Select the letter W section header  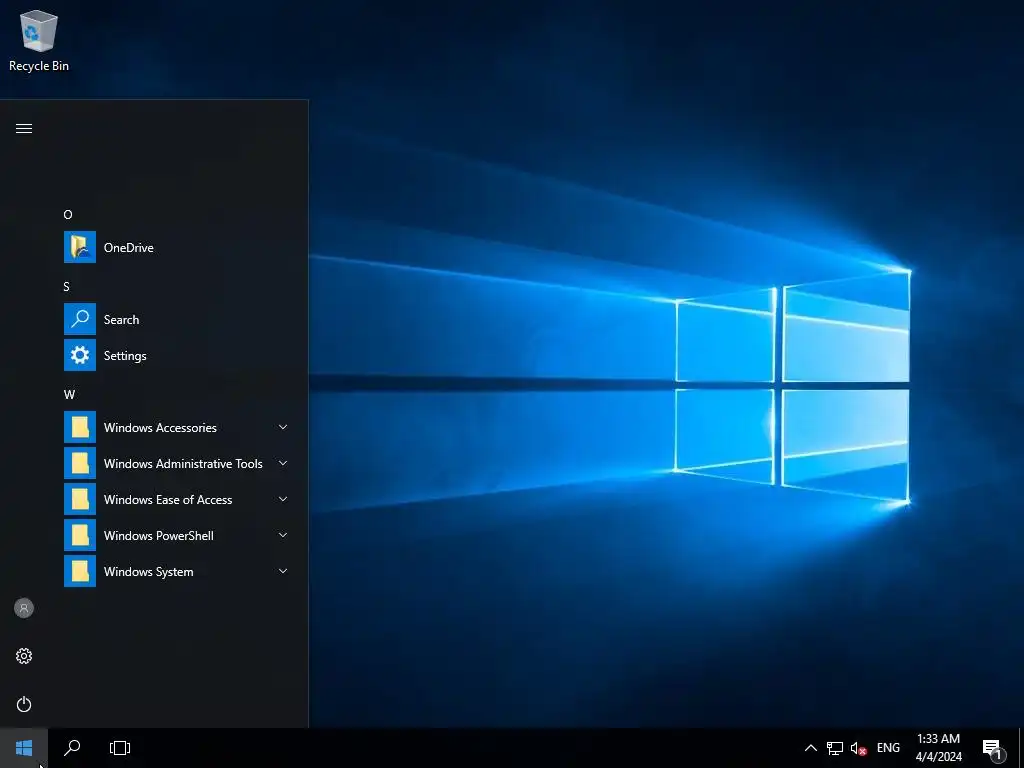pyautogui.click(x=69, y=394)
